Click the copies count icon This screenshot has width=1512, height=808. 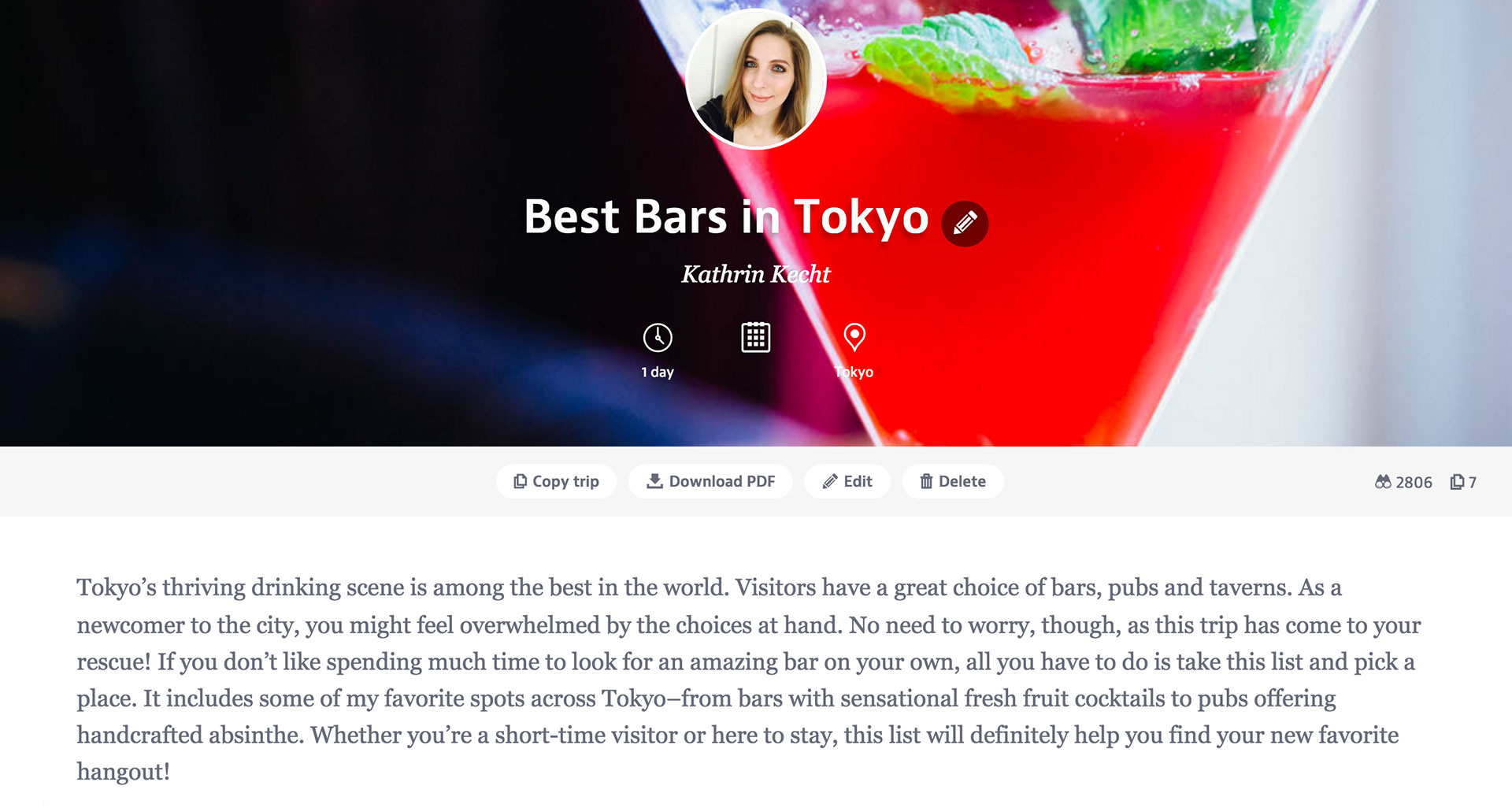click(1457, 482)
